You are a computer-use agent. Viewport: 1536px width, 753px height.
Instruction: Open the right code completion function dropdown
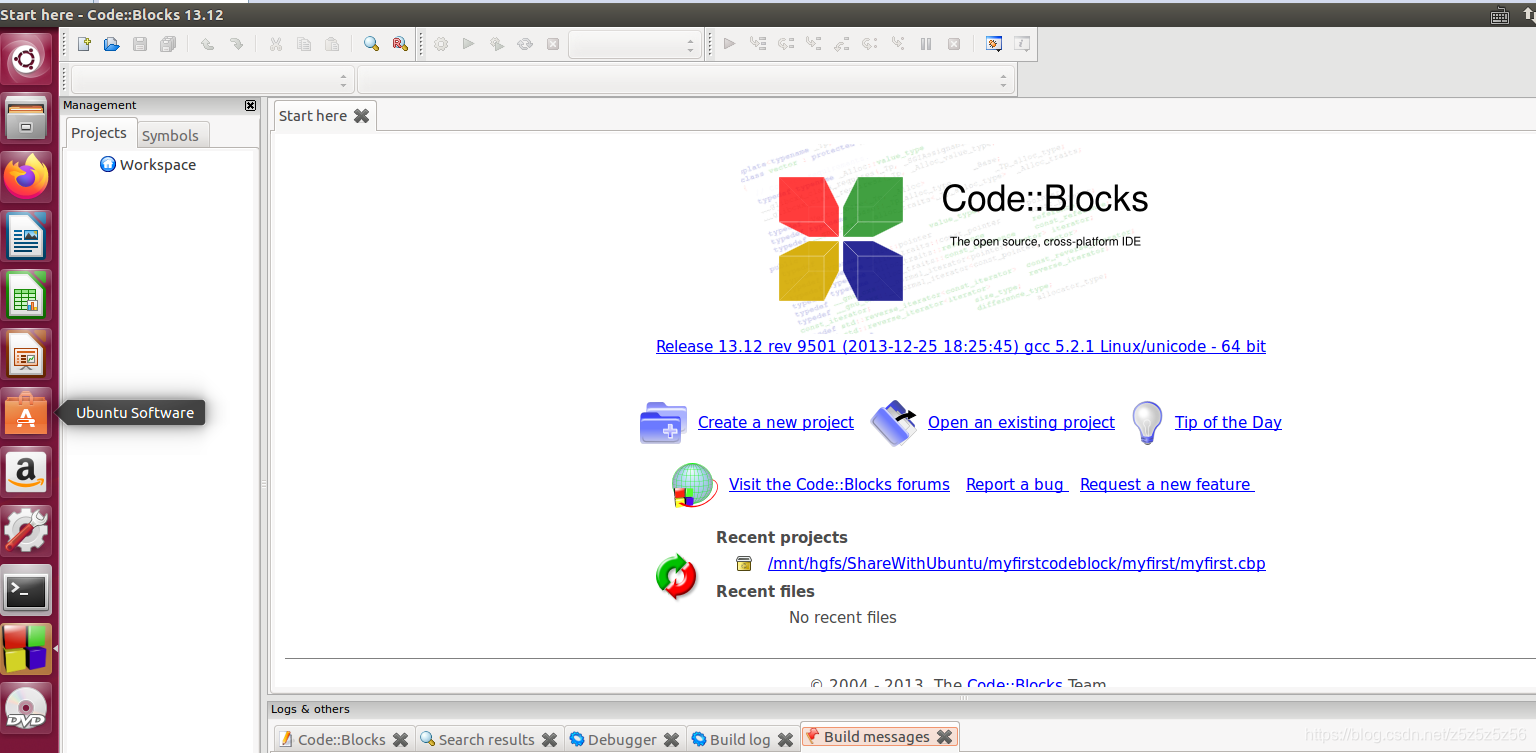pos(685,80)
